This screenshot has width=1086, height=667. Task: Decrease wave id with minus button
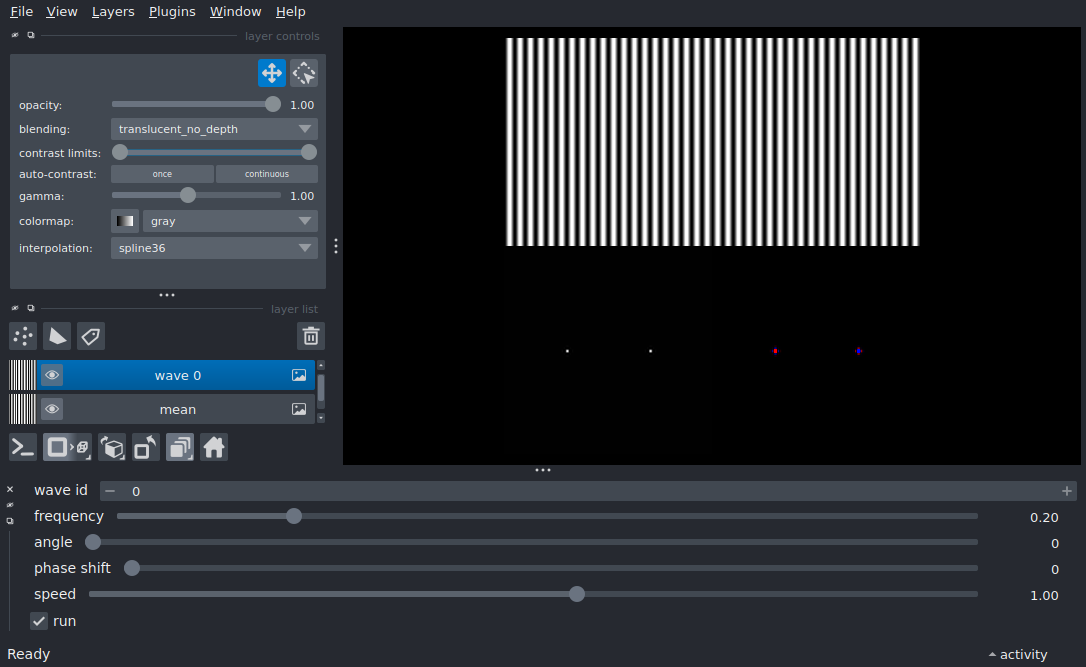pos(110,491)
